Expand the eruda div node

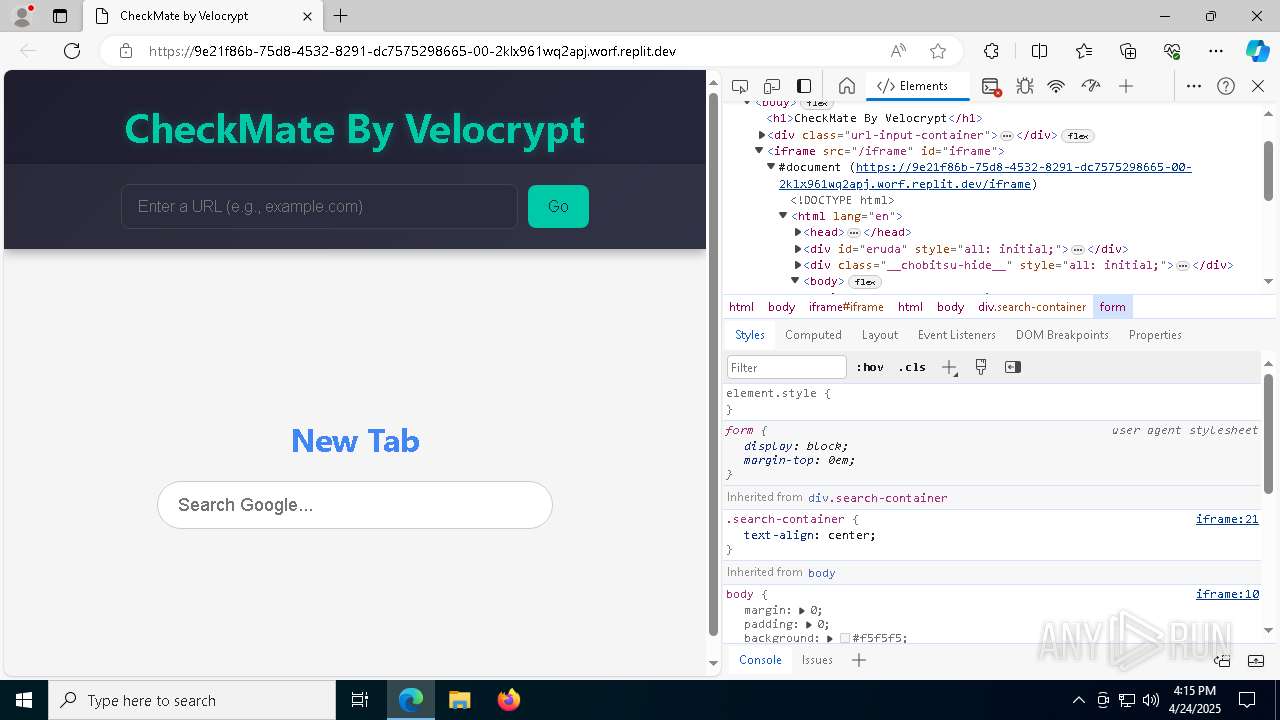798,249
